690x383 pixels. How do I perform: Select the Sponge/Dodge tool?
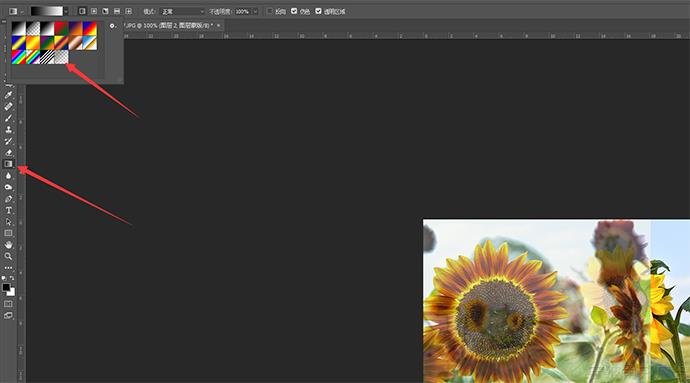(8, 187)
